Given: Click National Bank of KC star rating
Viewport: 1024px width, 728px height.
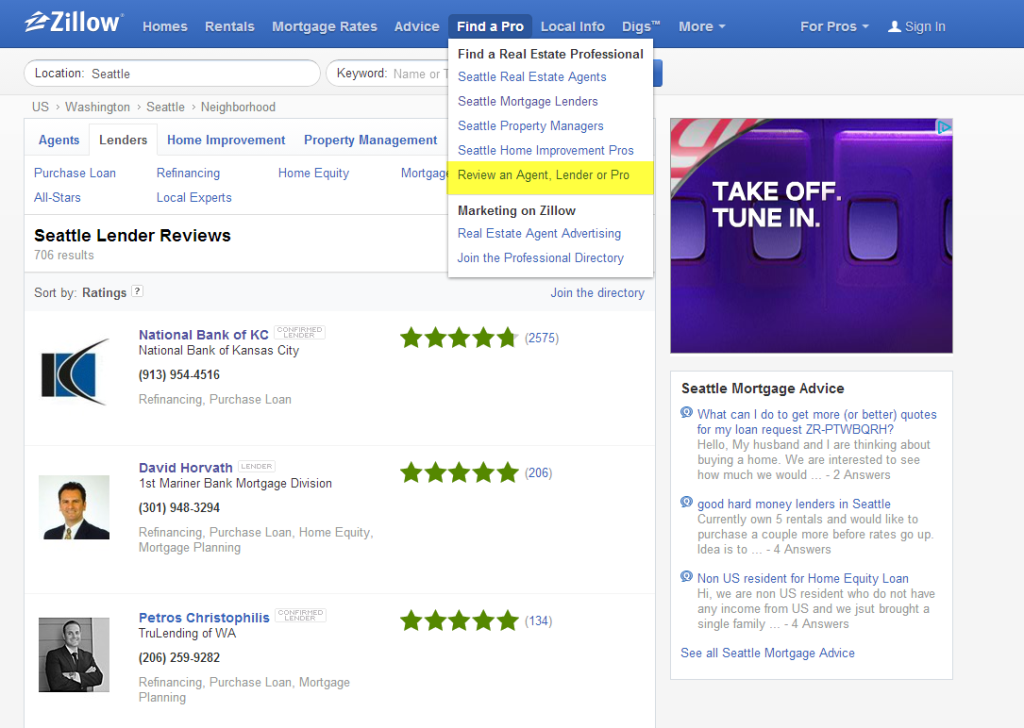Looking at the screenshot, I should (459, 338).
